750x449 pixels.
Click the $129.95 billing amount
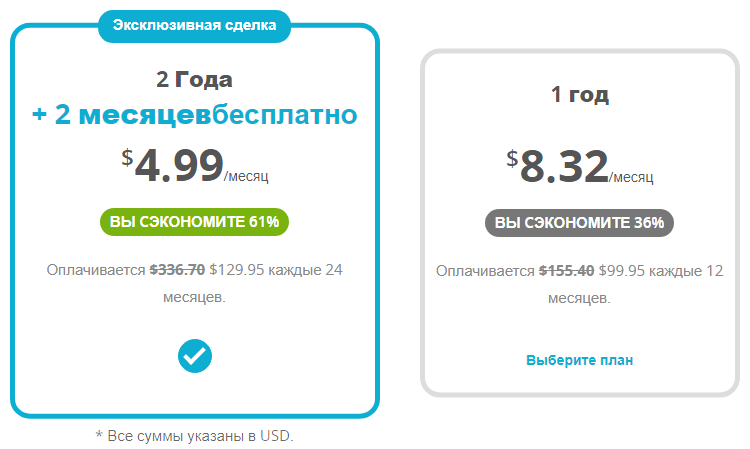click(x=237, y=270)
